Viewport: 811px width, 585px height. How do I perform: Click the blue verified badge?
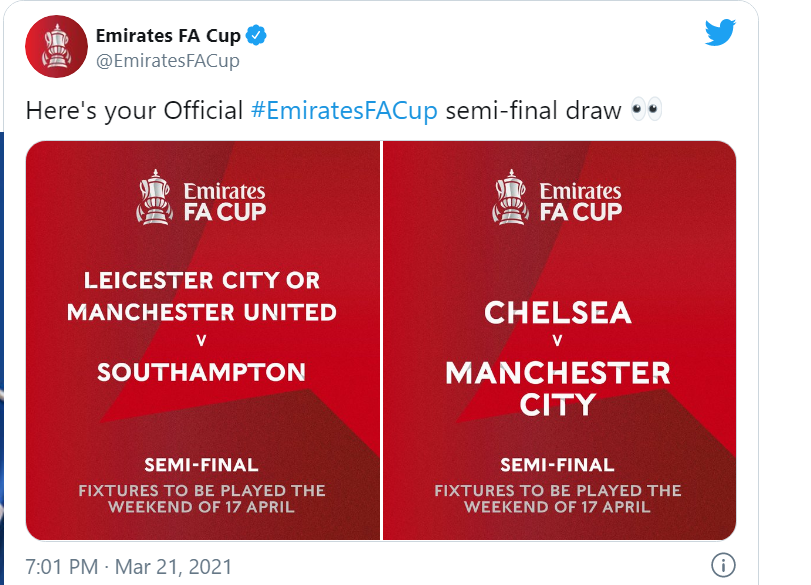257,36
